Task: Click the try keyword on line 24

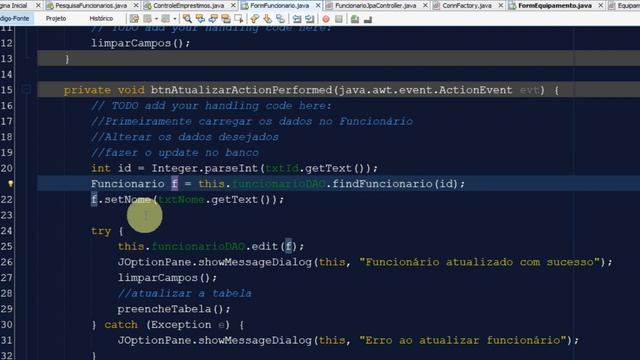Action: [101, 231]
